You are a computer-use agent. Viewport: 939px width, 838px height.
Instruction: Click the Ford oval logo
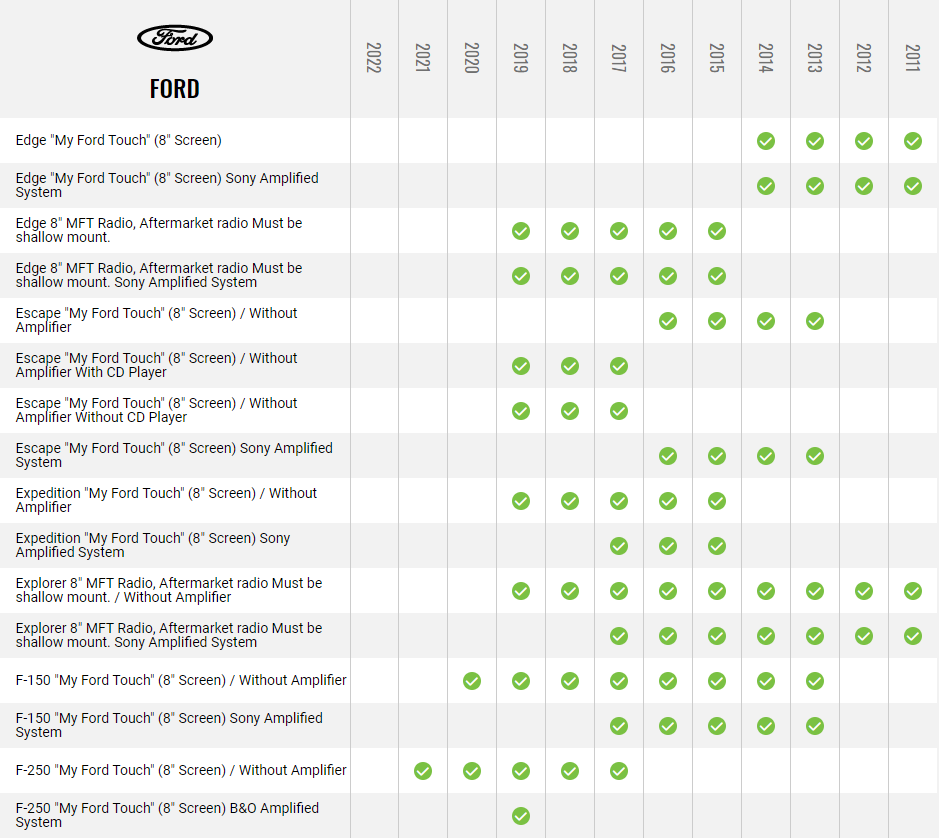coord(175,39)
